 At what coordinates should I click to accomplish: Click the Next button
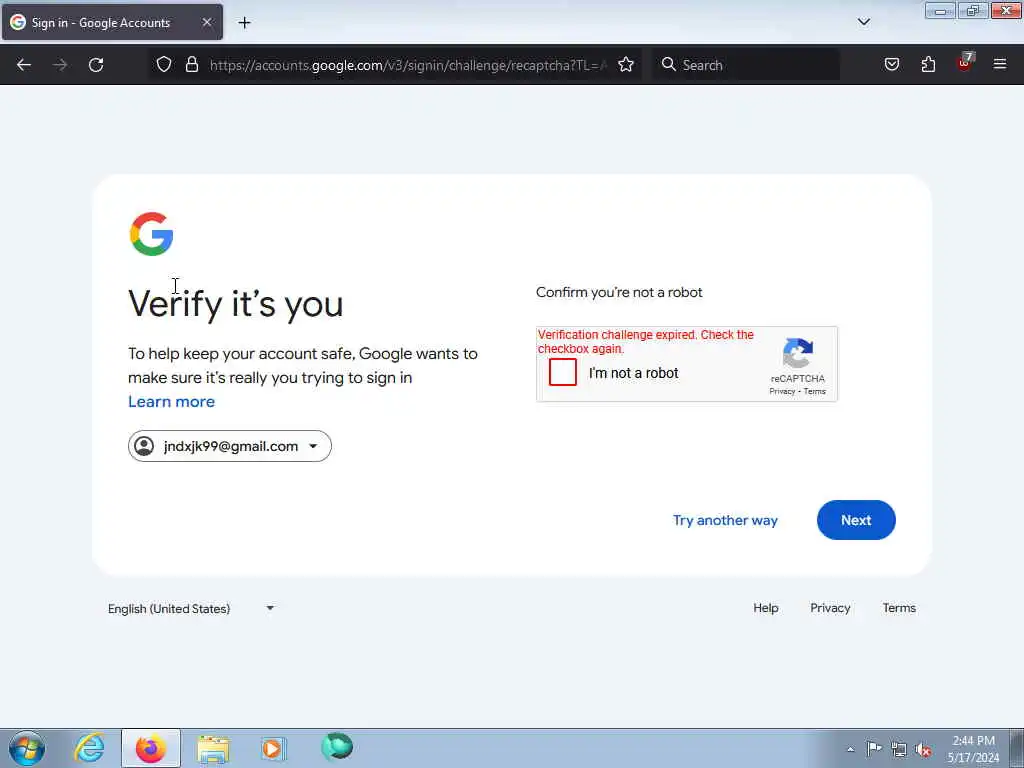856,520
